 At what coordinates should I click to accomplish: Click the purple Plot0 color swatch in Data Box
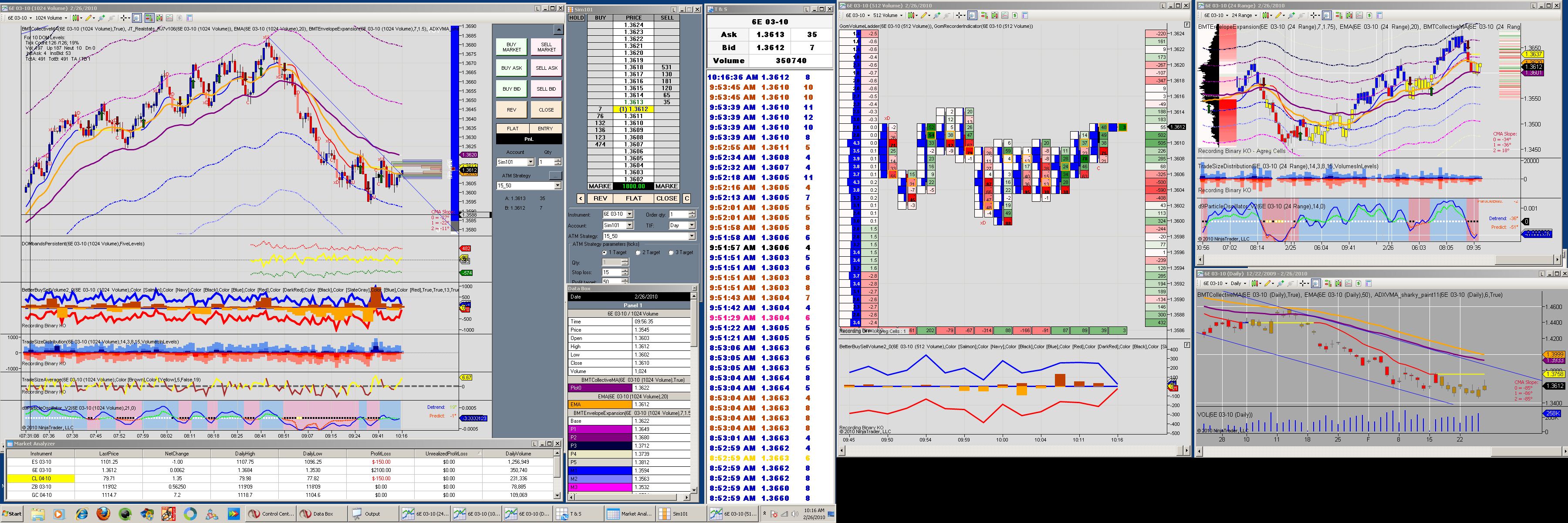coord(600,388)
